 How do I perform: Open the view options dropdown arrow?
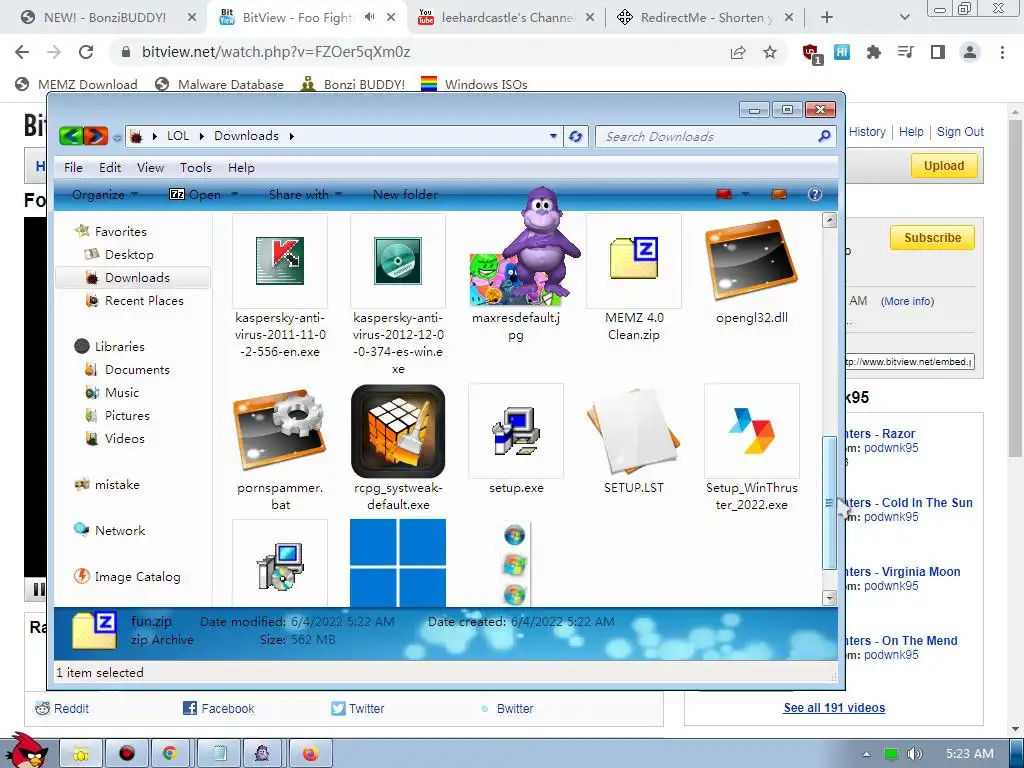(745, 194)
